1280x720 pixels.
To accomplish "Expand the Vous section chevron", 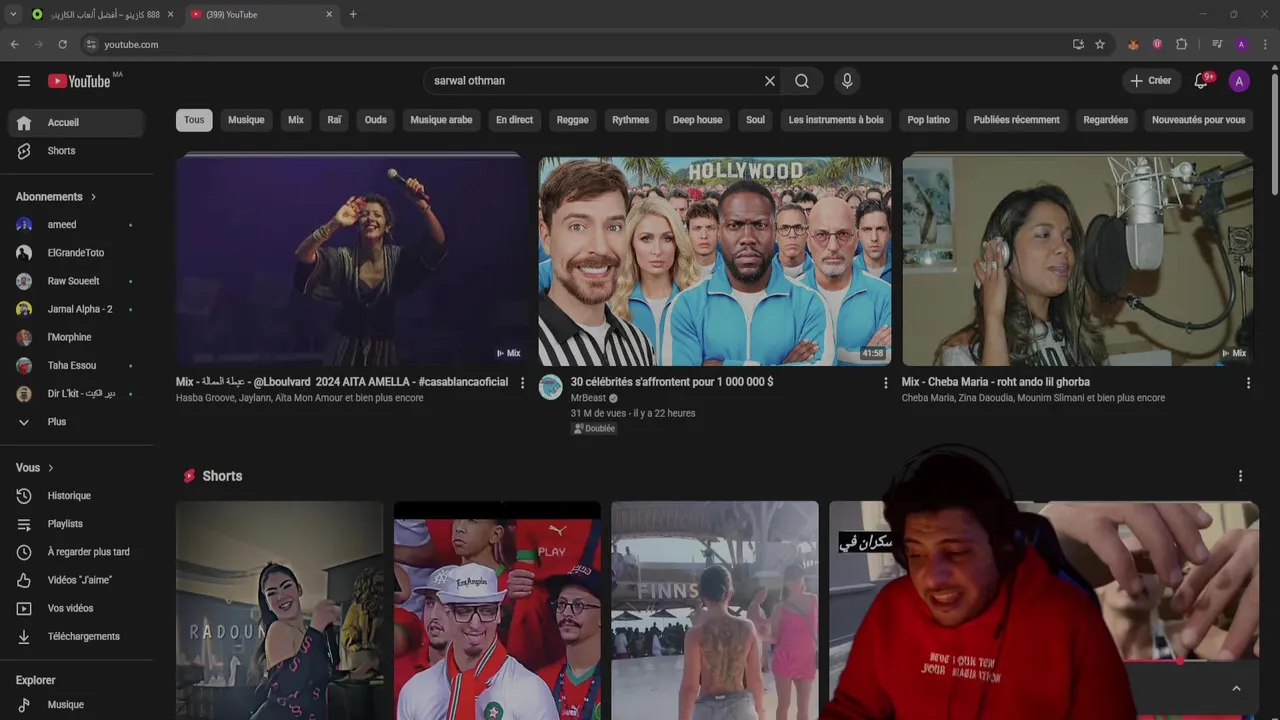I will [x=50, y=468].
